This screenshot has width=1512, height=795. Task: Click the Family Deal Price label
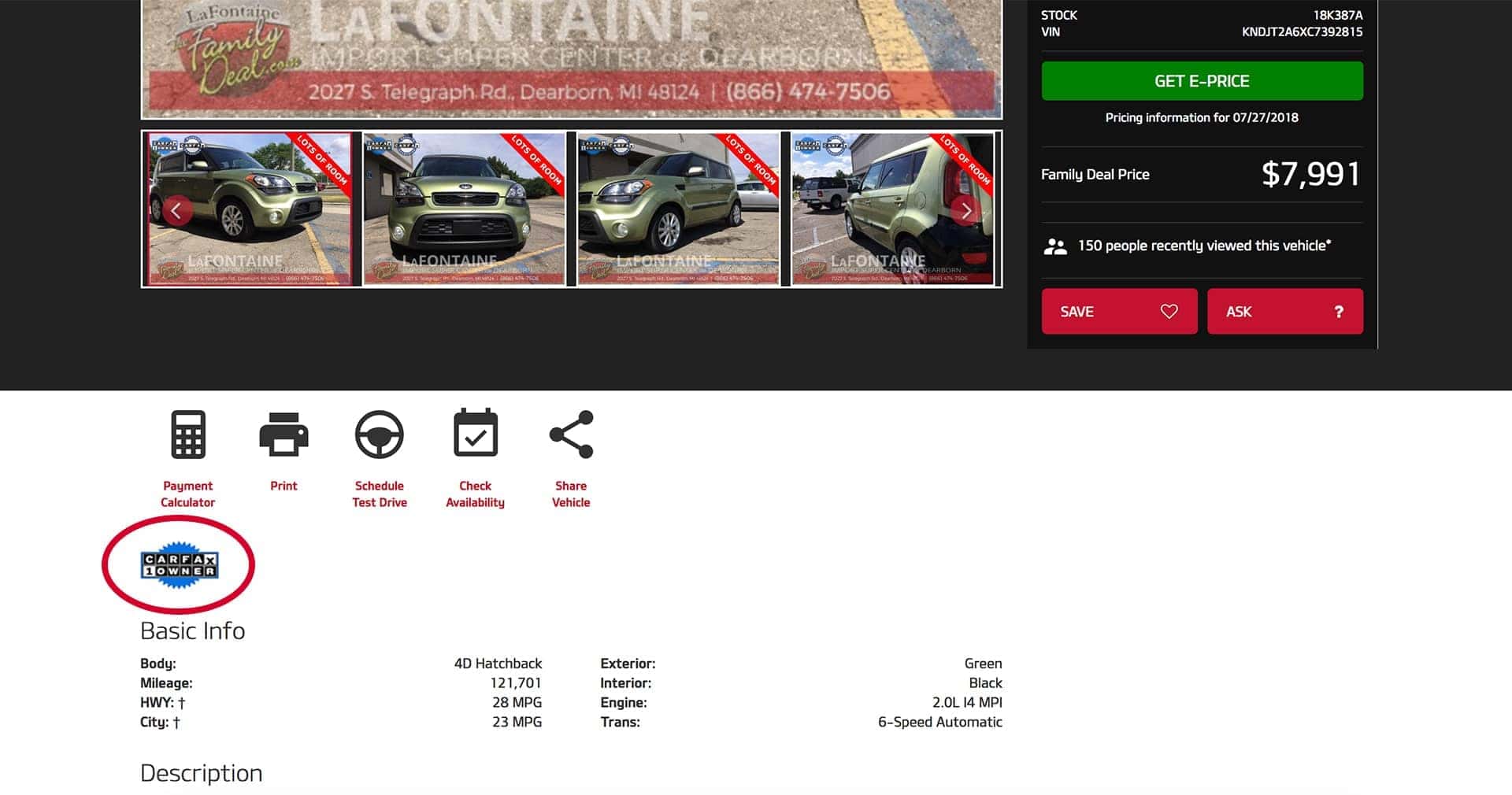pos(1095,175)
